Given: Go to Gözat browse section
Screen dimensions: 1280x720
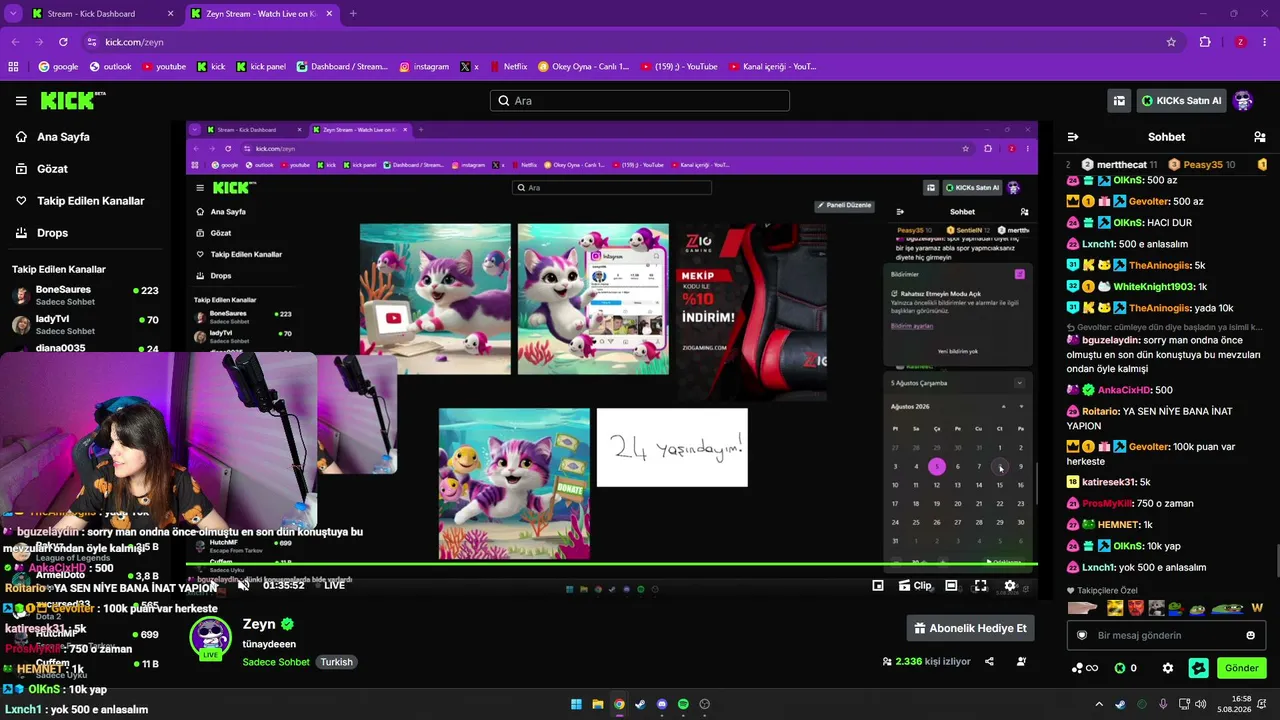Looking at the screenshot, I should point(52,169).
